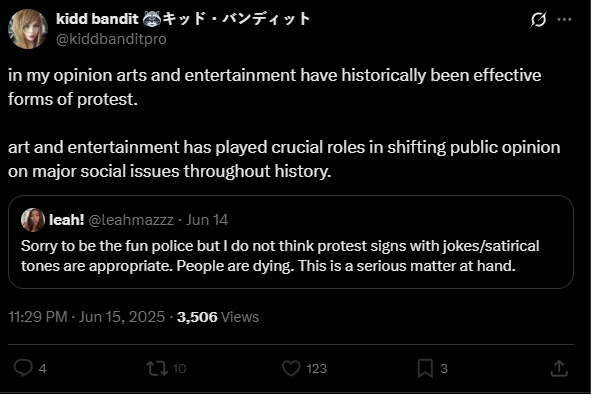Screen dimensions: 591x394
Task: Open the @kiddbanditpro handle link
Action: click(111, 39)
